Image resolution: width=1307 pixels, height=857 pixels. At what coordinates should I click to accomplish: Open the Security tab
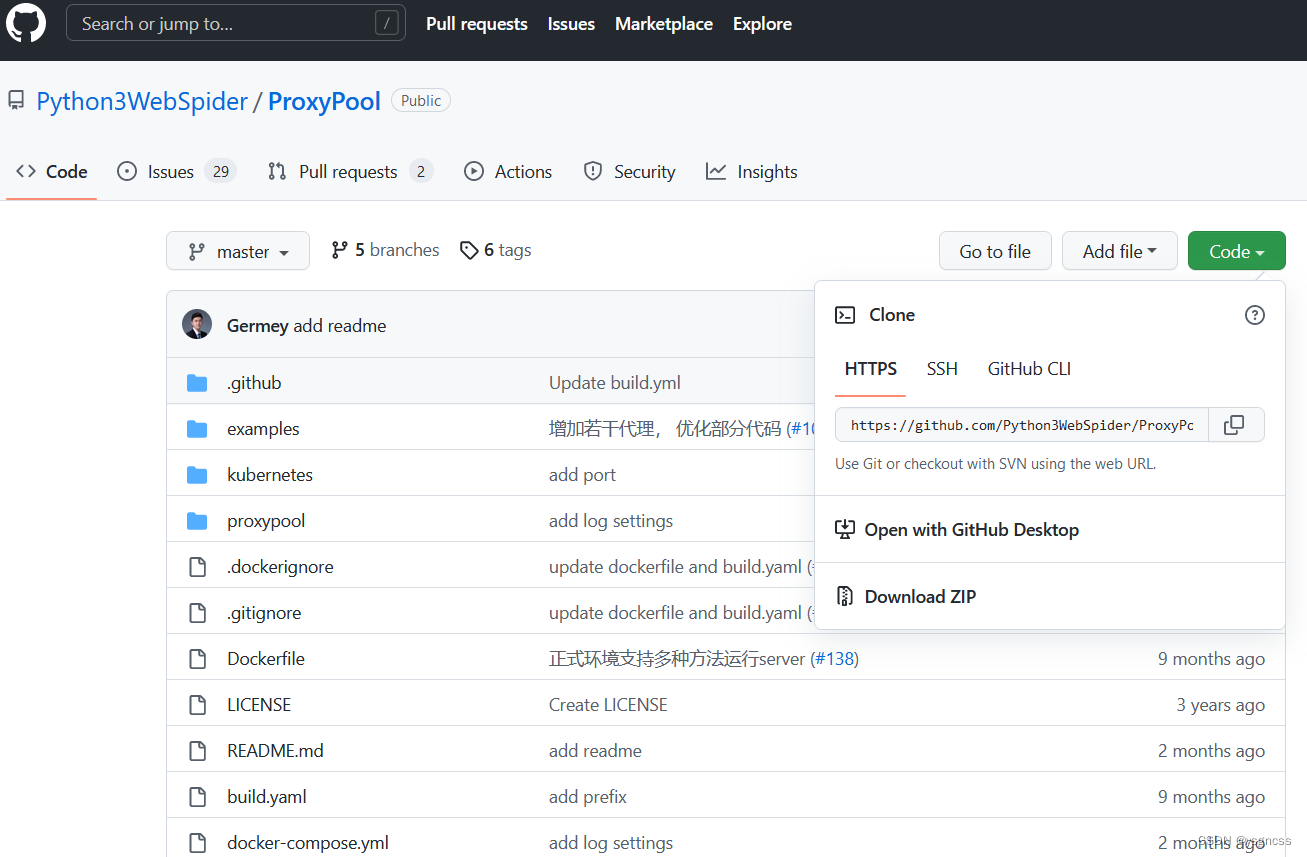tap(630, 172)
